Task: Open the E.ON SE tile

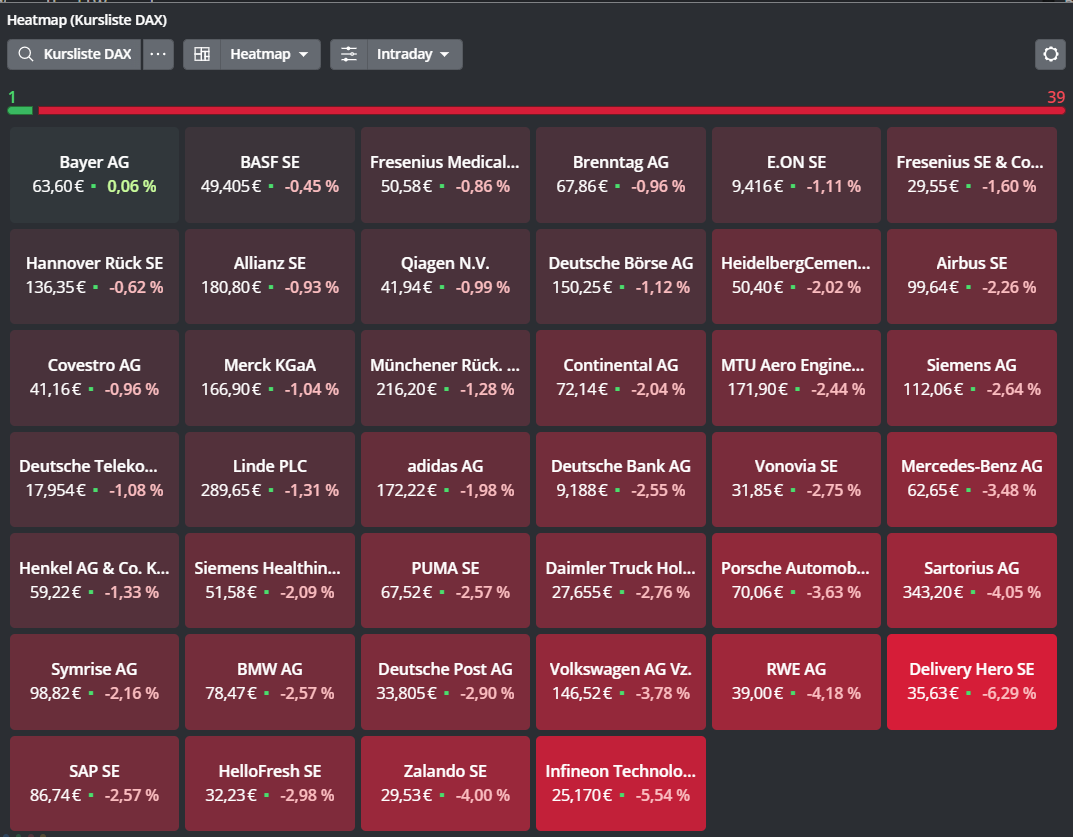Action: pyautogui.click(x=797, y=175)
